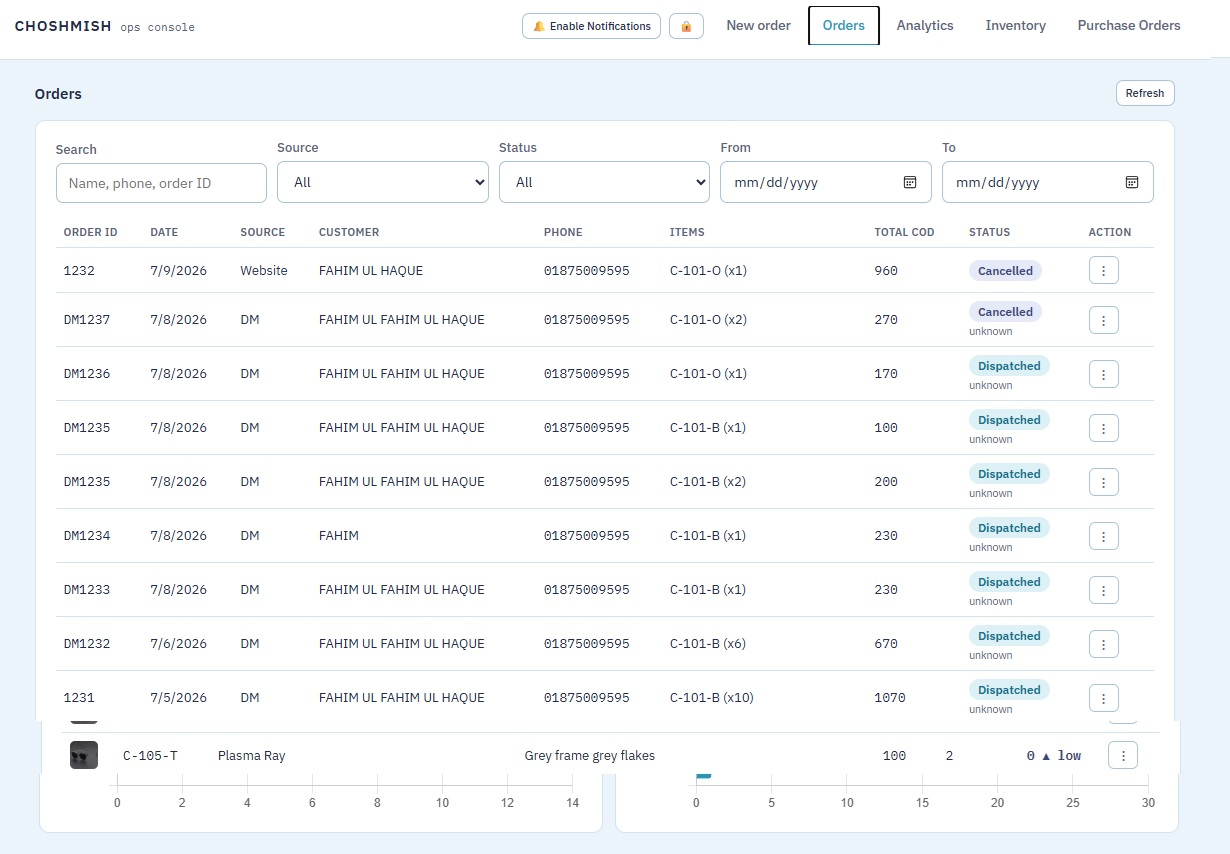Click order ID DM1237 cell

coord(87,320)
